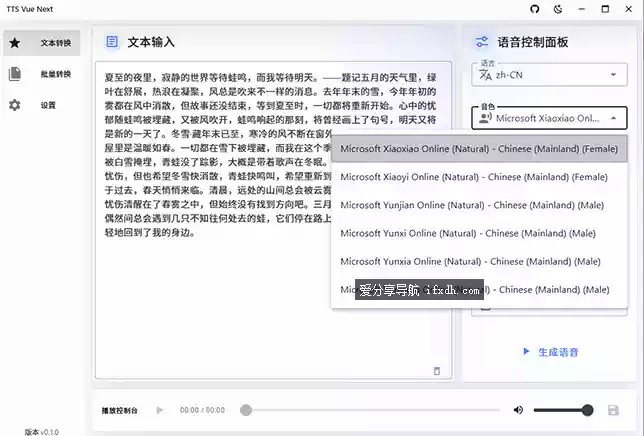Viewport: 644px width, 436px height.
Task: Maximize the TTS Vue Next window
Action: (x=605, y=9)
